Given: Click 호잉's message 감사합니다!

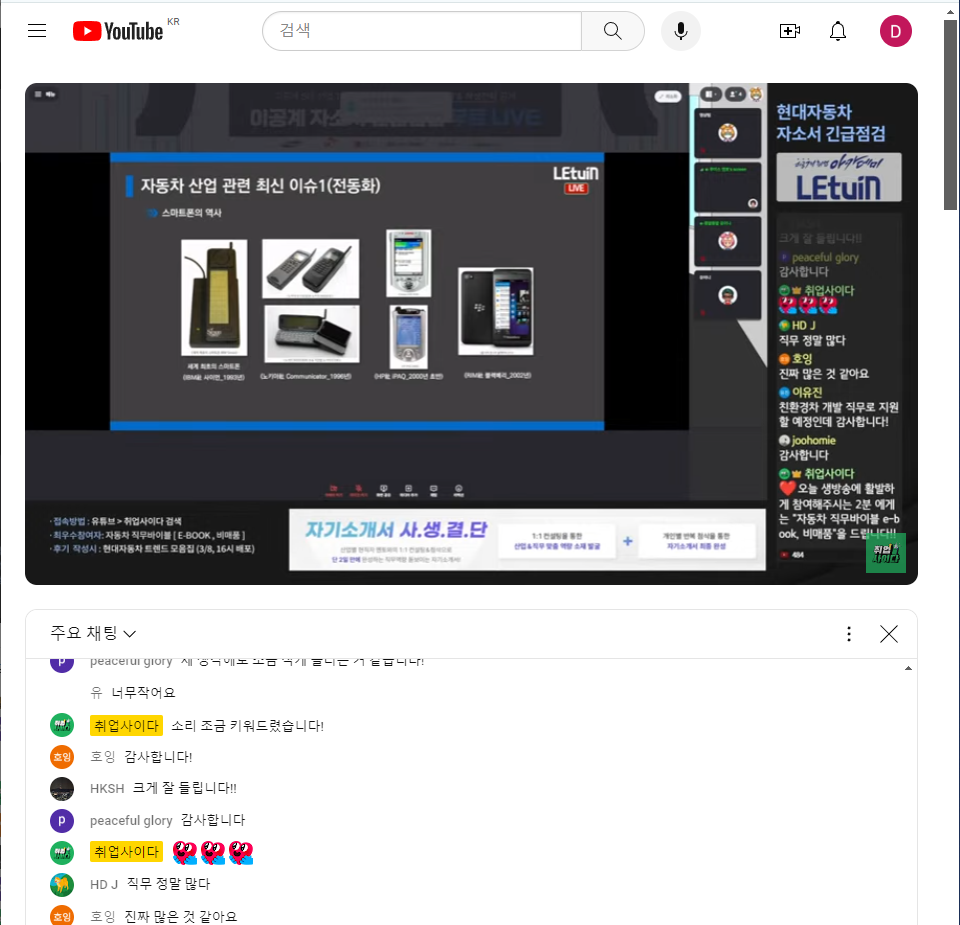Looking at the screenshot, I should [158, 757].
